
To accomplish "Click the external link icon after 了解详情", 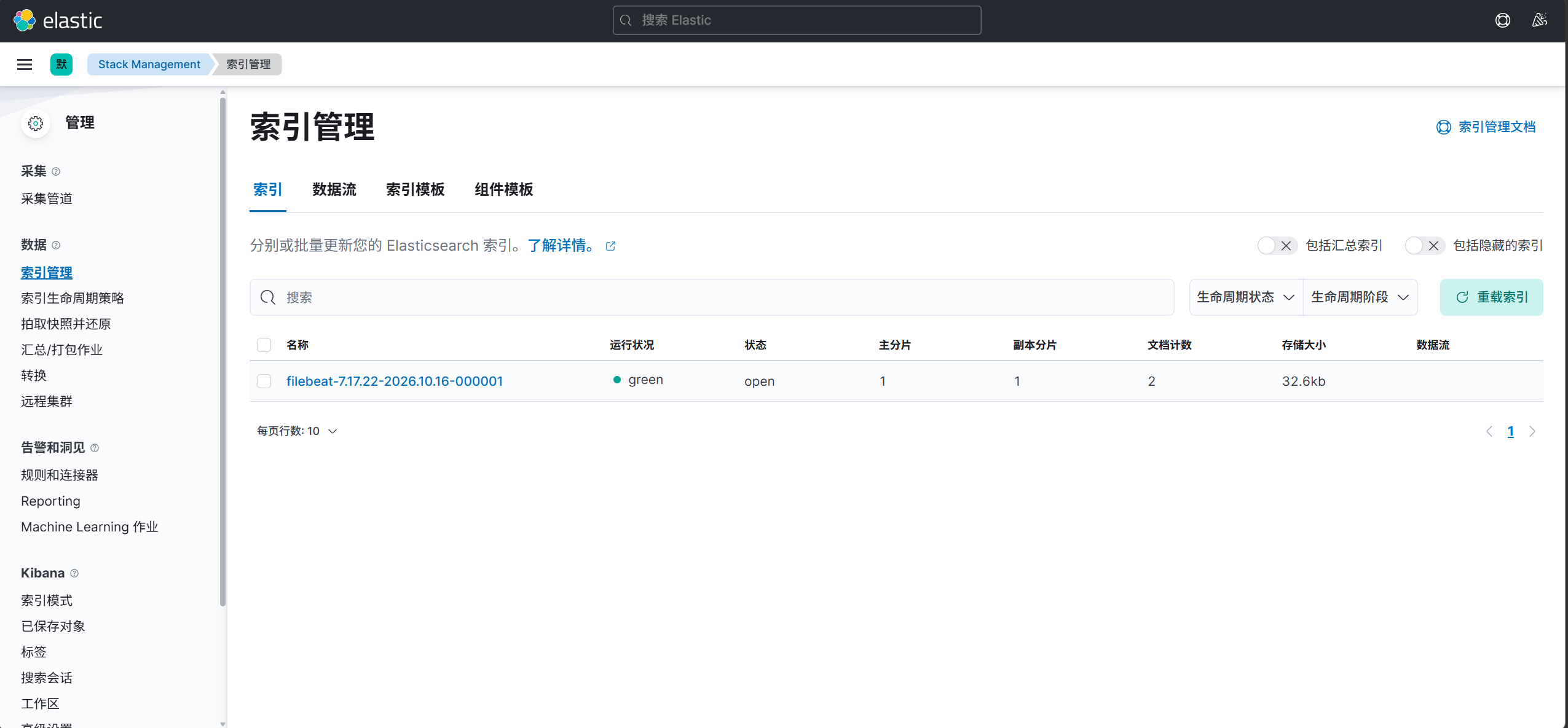I will point(610,246).
